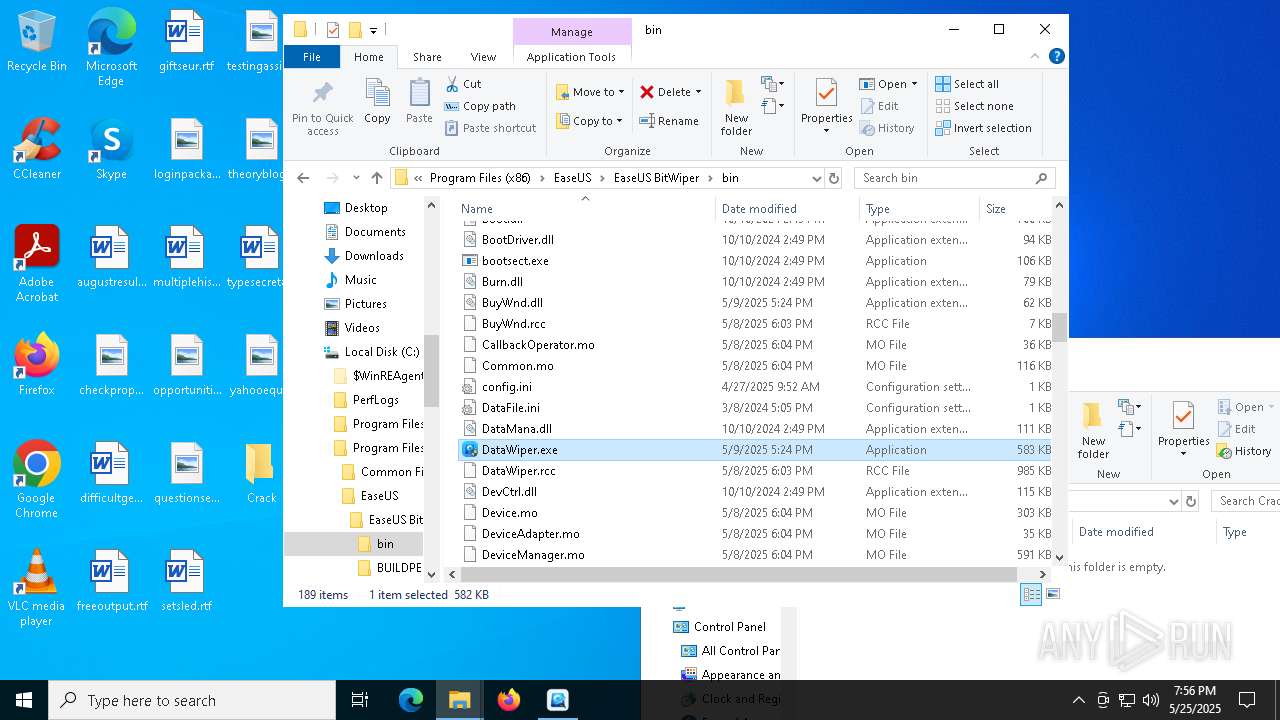
Task: Open Firefox from the taskbar
Action: tap(509, 700)
